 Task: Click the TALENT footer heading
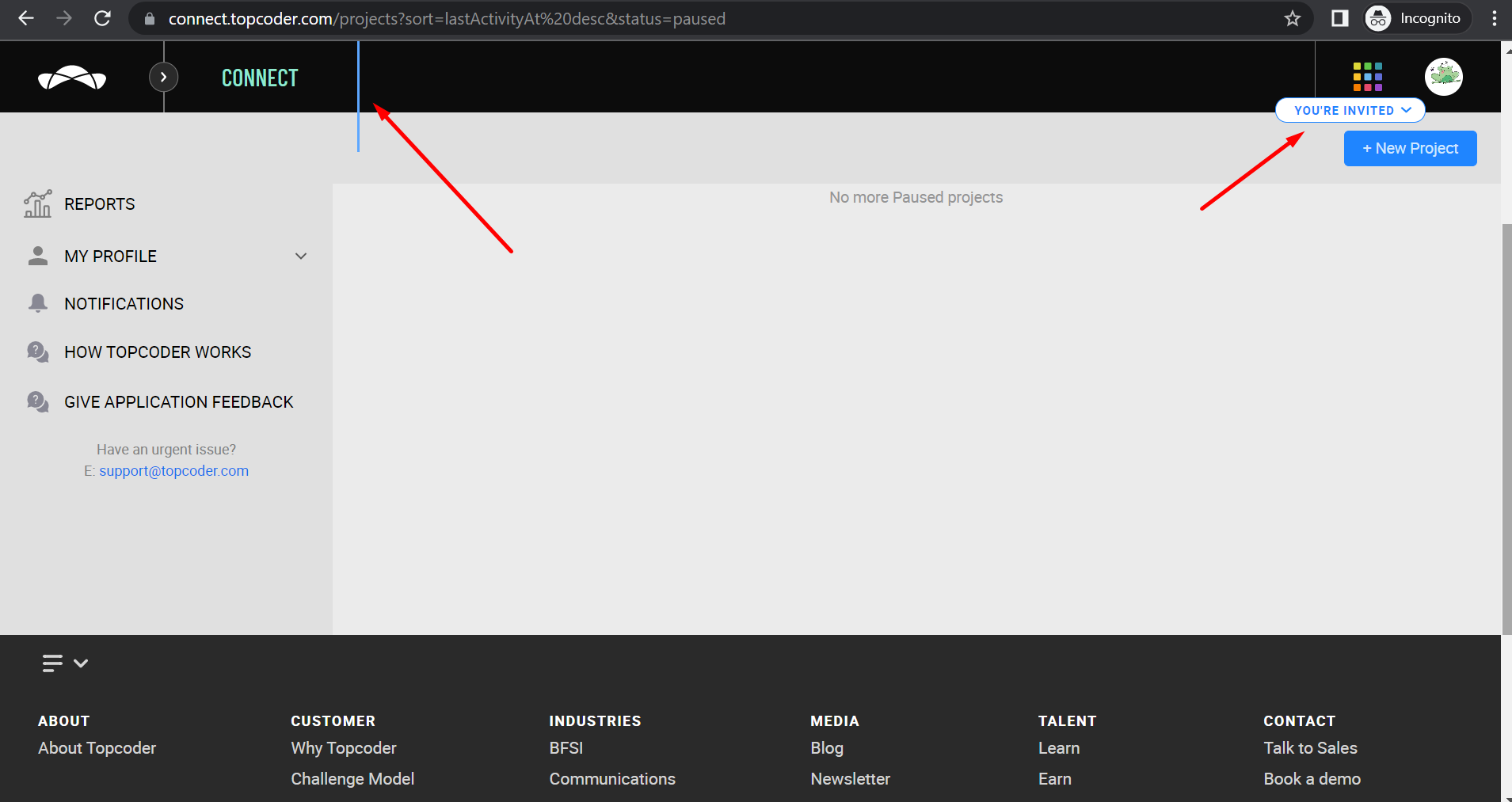pos(1067,721)
